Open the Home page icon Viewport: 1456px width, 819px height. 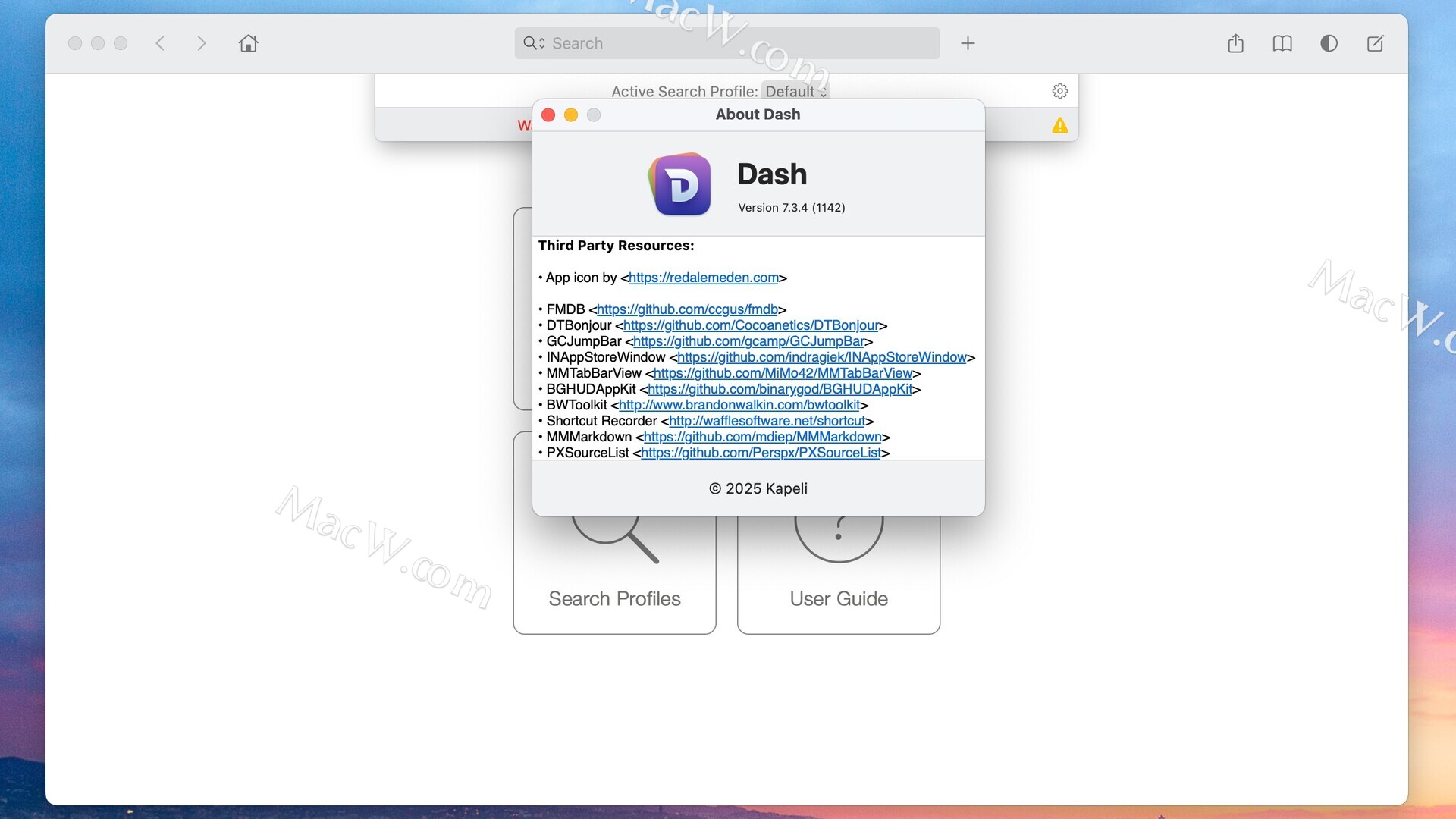(x=248, y=43)
